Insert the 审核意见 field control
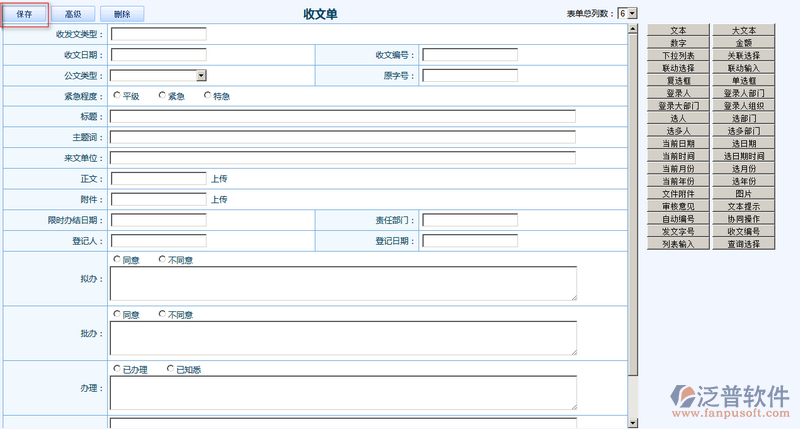Screen dimensions: 800x429 click(678, 206)
